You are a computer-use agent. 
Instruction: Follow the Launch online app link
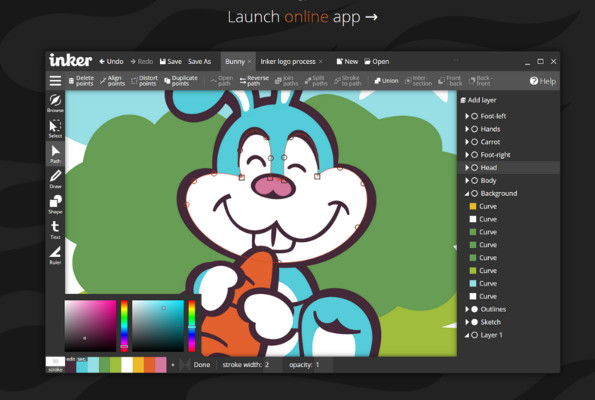click(302, 17)
